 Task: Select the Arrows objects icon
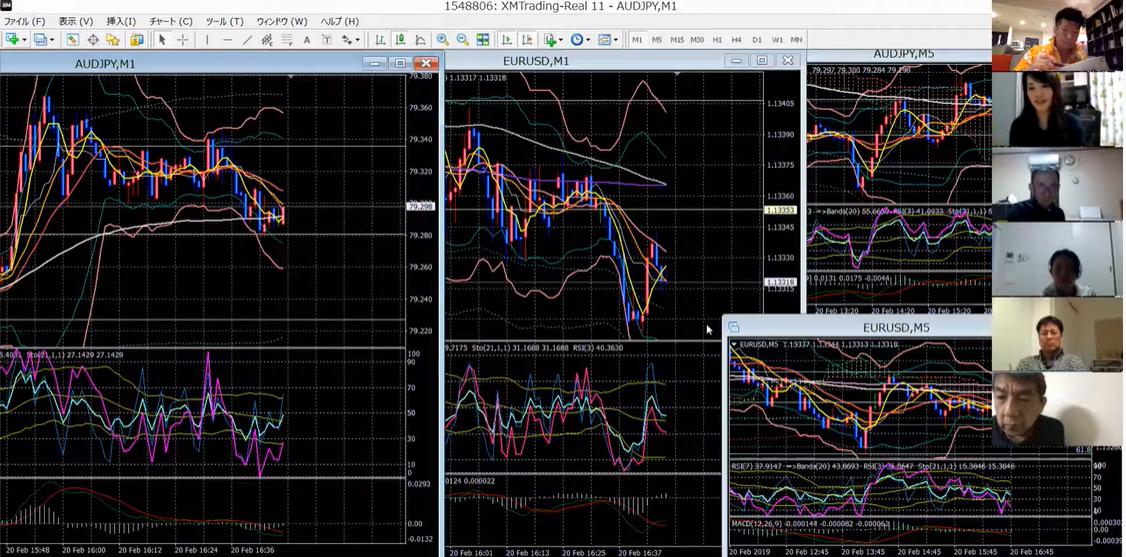(347, 39)
